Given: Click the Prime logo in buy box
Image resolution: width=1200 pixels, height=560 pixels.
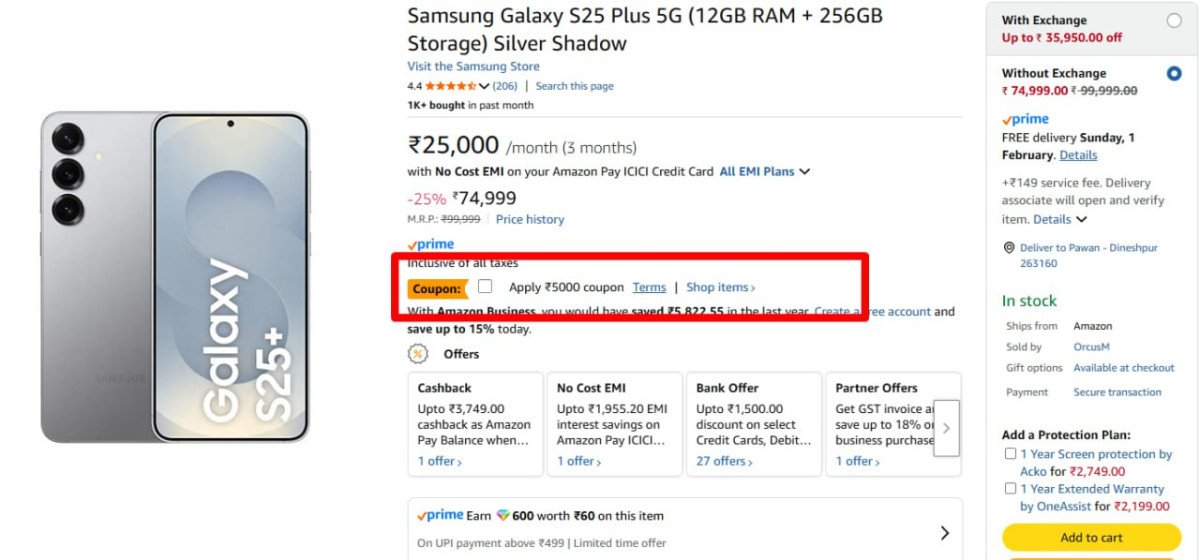Looking at the screenshot, I should click(x=1025, y=120).
